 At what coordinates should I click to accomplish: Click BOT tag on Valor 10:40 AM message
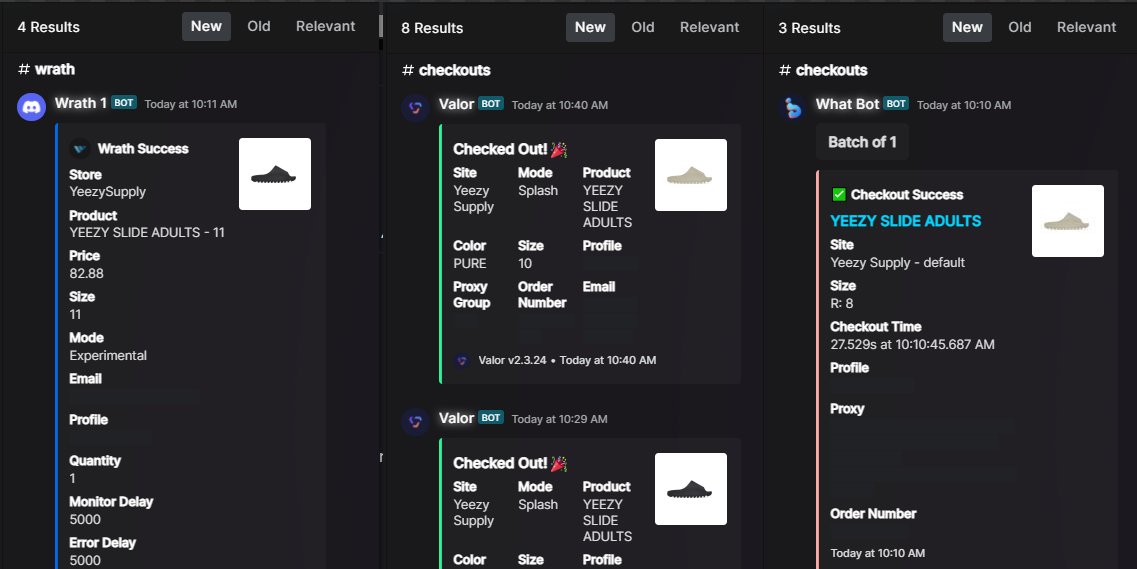tap(491, 104)
